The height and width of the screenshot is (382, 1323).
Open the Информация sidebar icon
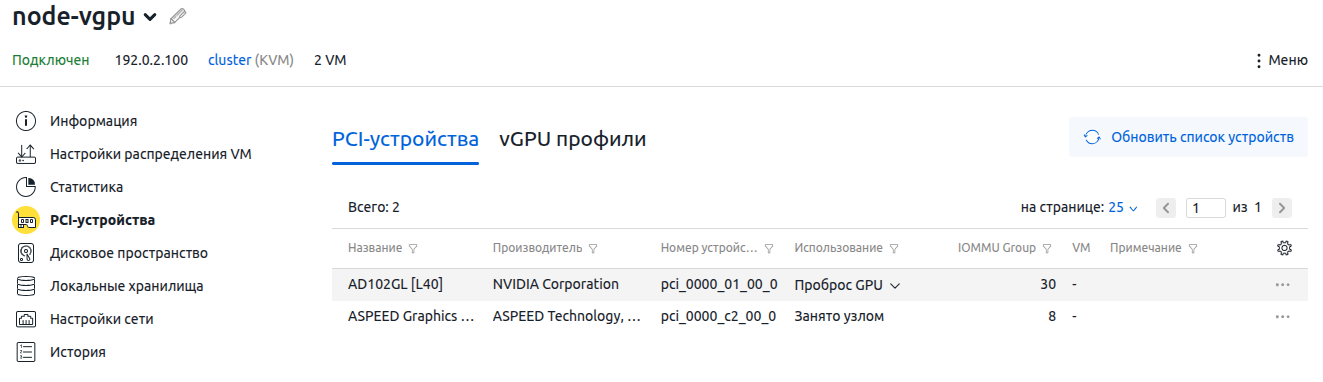pyautogui.click(x=26, y=121)
